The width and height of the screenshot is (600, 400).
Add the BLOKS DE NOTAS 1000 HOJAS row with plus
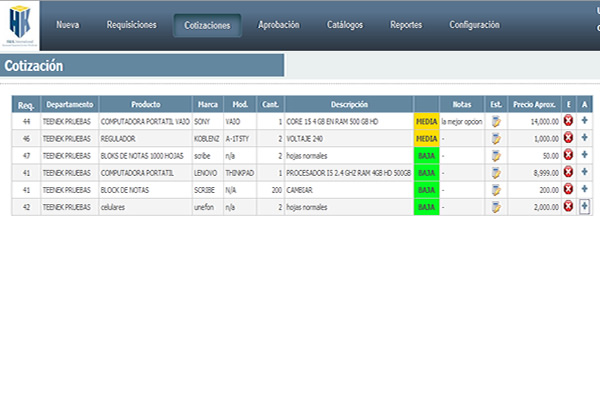click(585, 155)
